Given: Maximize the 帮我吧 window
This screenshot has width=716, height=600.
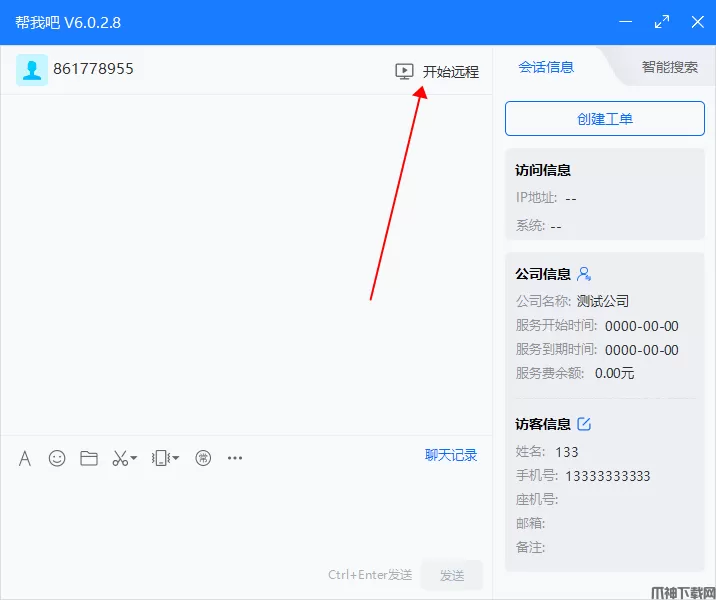Looking at the screenshot, I should 661,22.
